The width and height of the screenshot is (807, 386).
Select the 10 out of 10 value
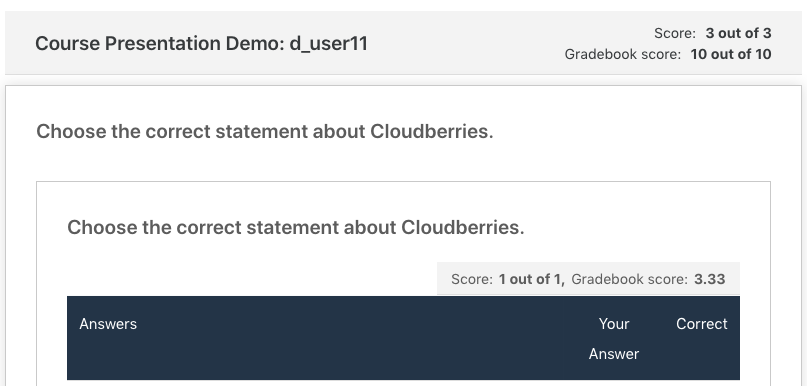click(x=731, y=54)
